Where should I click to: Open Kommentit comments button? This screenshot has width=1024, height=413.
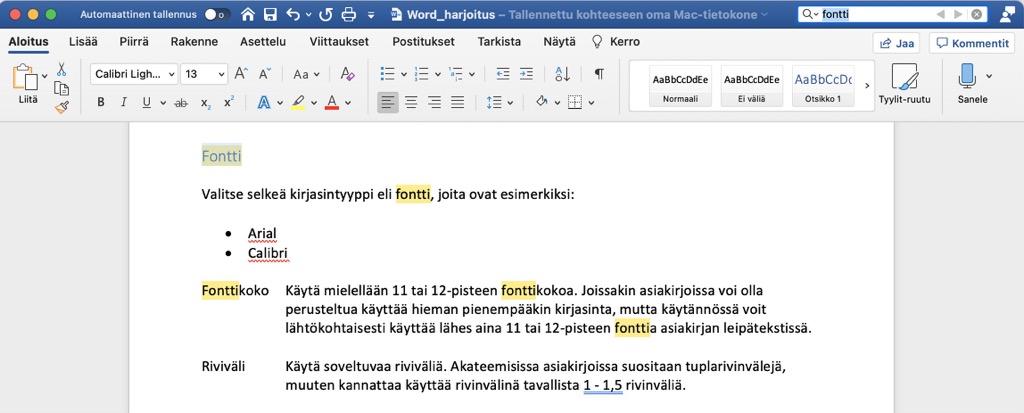[972, 43]
